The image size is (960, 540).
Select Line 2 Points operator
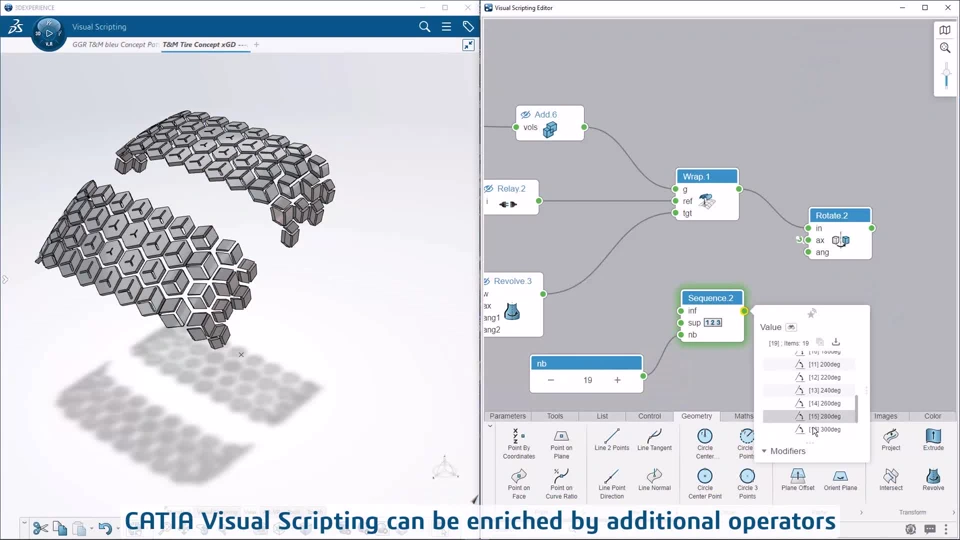pyautogui.click(x=612, y=440)
